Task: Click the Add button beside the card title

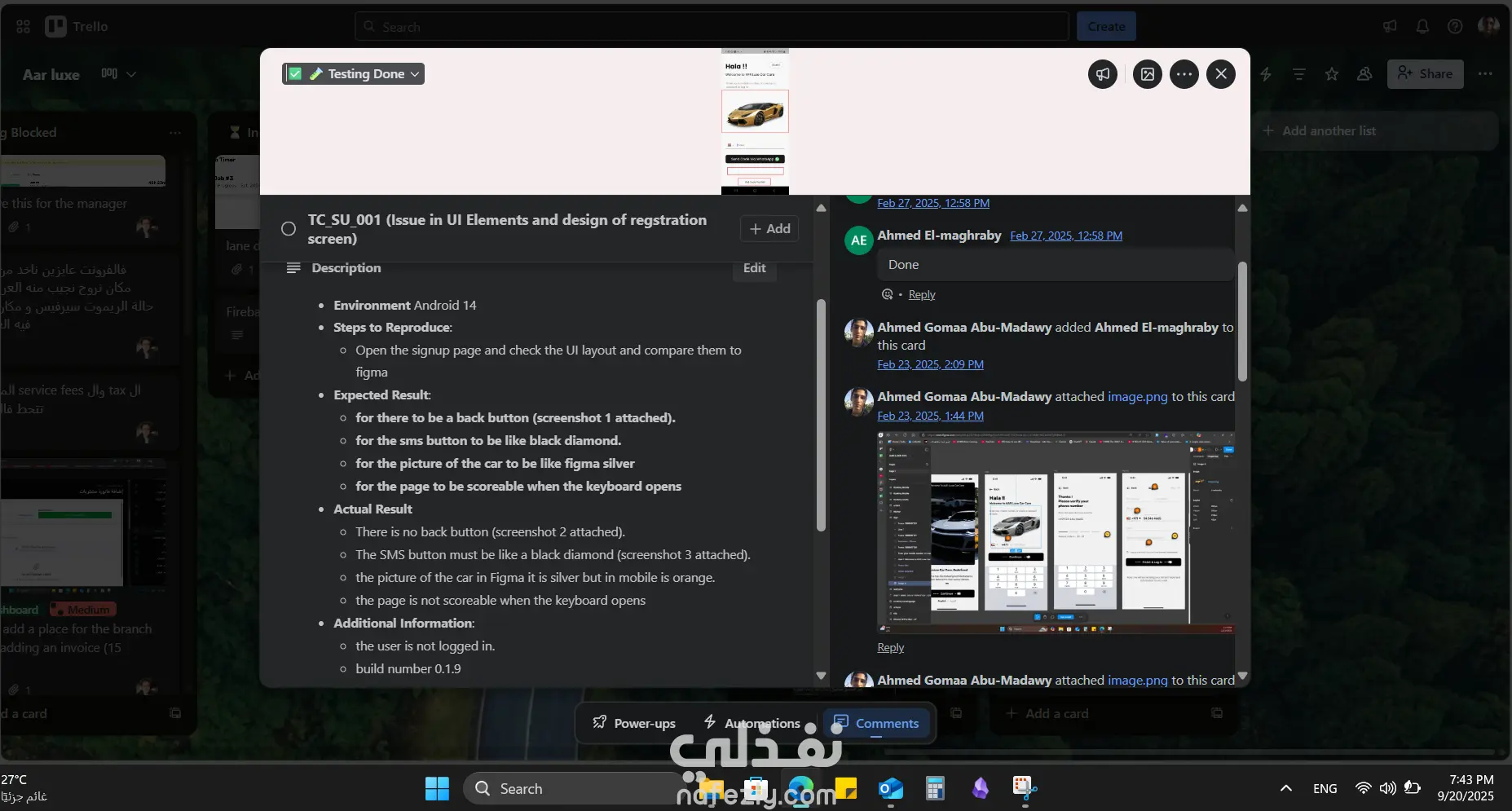Action: [x=769, y=229]
